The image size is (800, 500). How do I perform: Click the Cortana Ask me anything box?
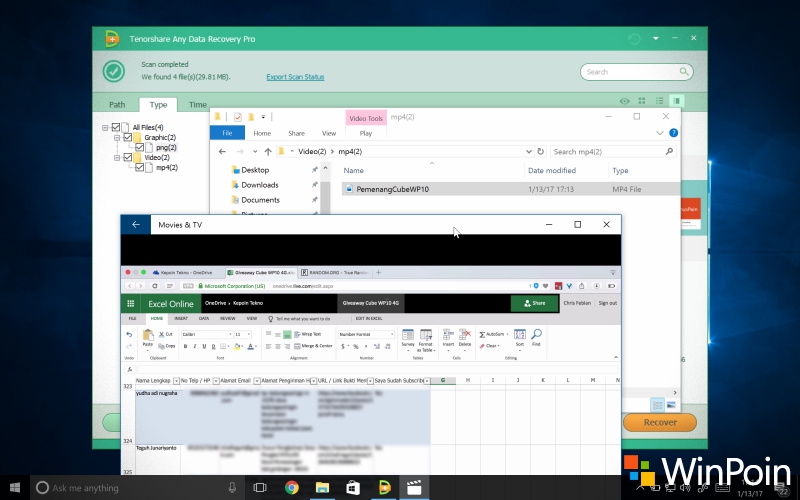pyautogui.click(x=137, y=488)
